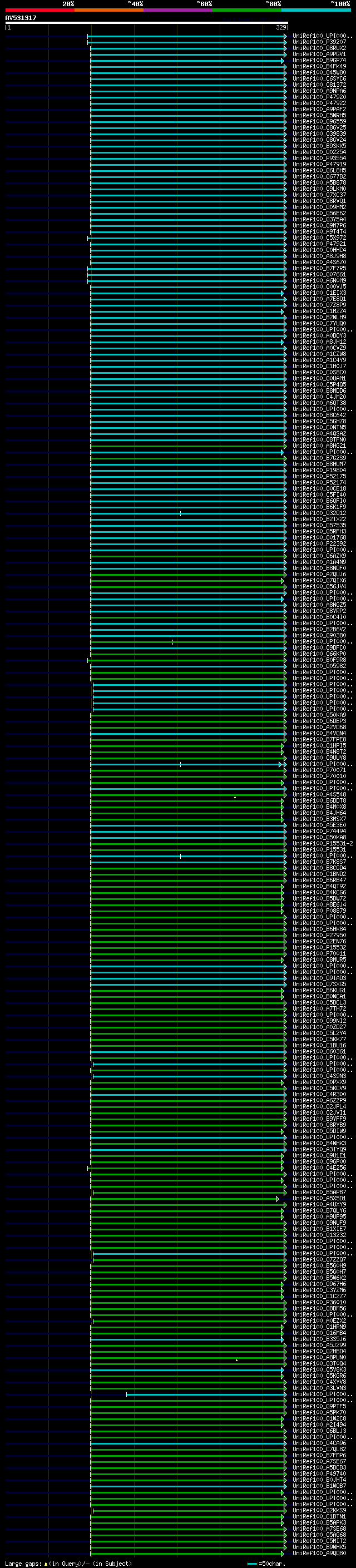The image size is (356, 1568).
Task: Open the UniRef100_B9SKK5 entry
Action: click(x=319, y=146)
